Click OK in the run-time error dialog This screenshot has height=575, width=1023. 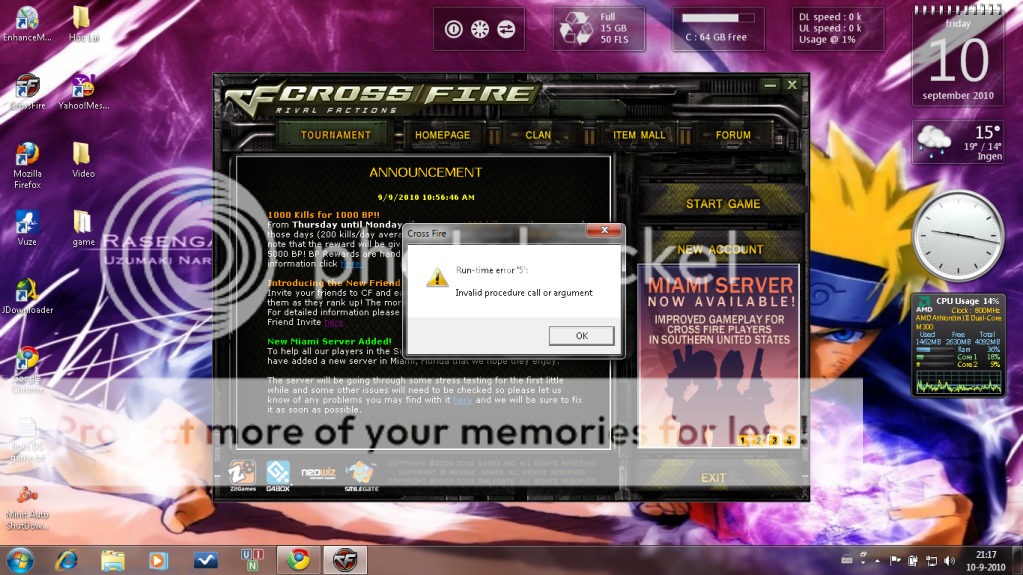pos(581,336)
